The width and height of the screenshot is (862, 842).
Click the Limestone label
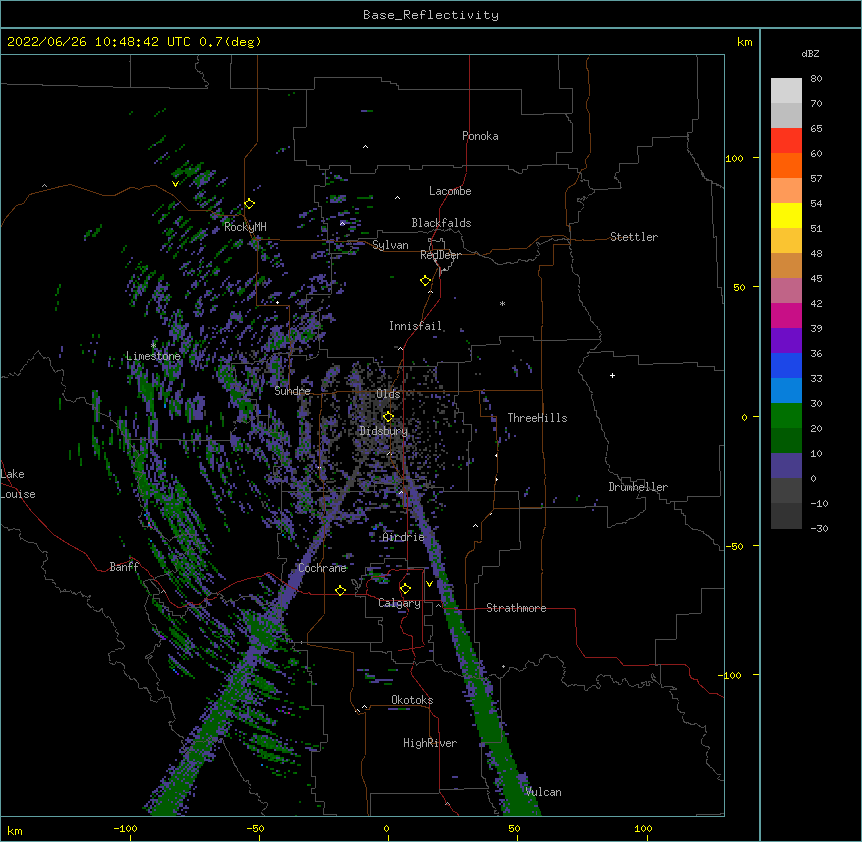coord(153,356)
